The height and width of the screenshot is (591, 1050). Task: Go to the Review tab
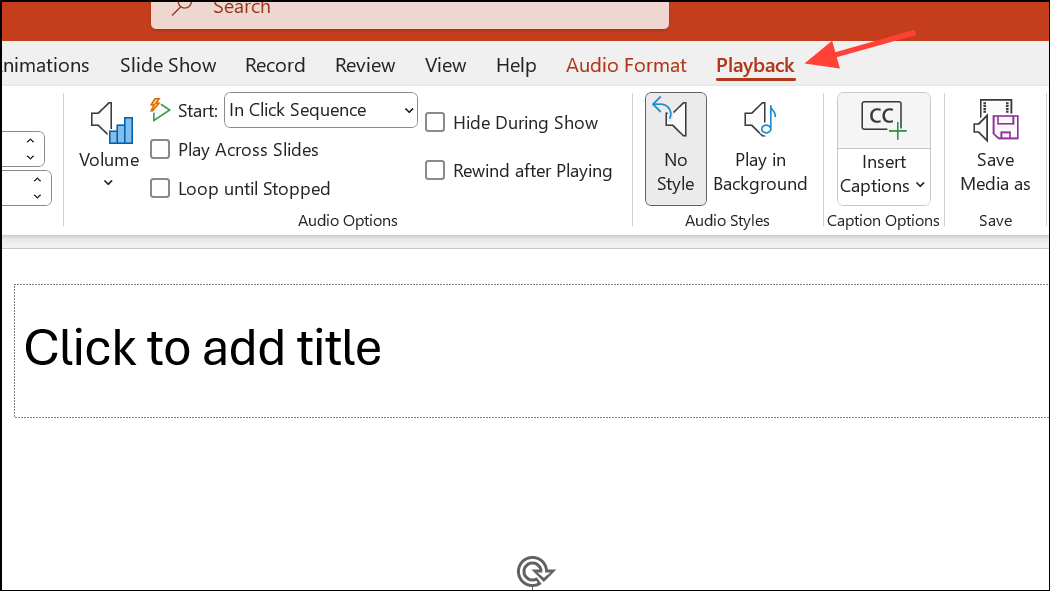tap(365, 66)
